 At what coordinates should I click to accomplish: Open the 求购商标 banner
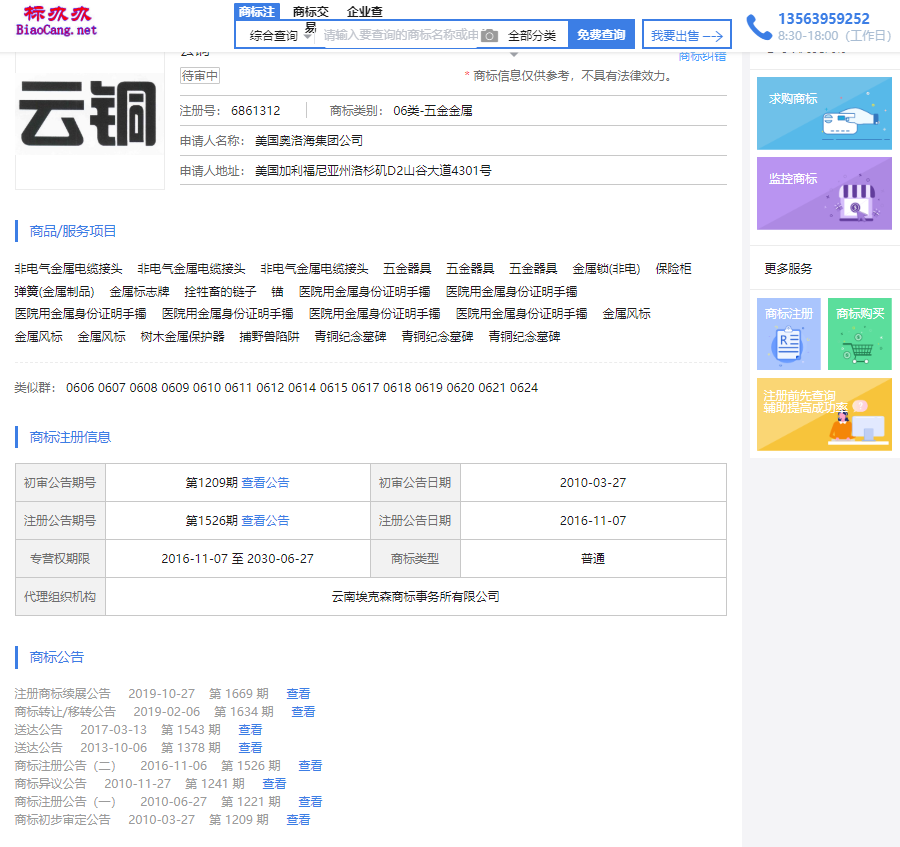[824, 114]
